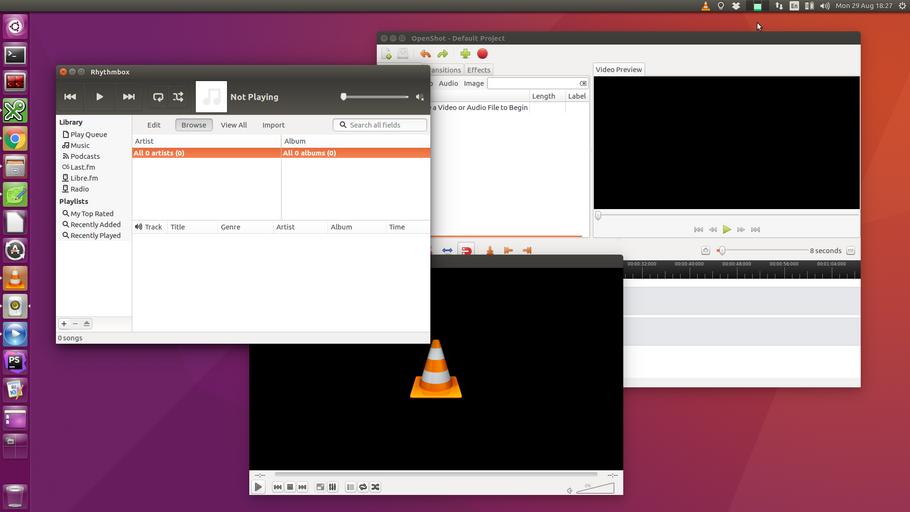
Task: Enable the snapping magnet in OpenShot timeline
Action: (x=466, y=250)
